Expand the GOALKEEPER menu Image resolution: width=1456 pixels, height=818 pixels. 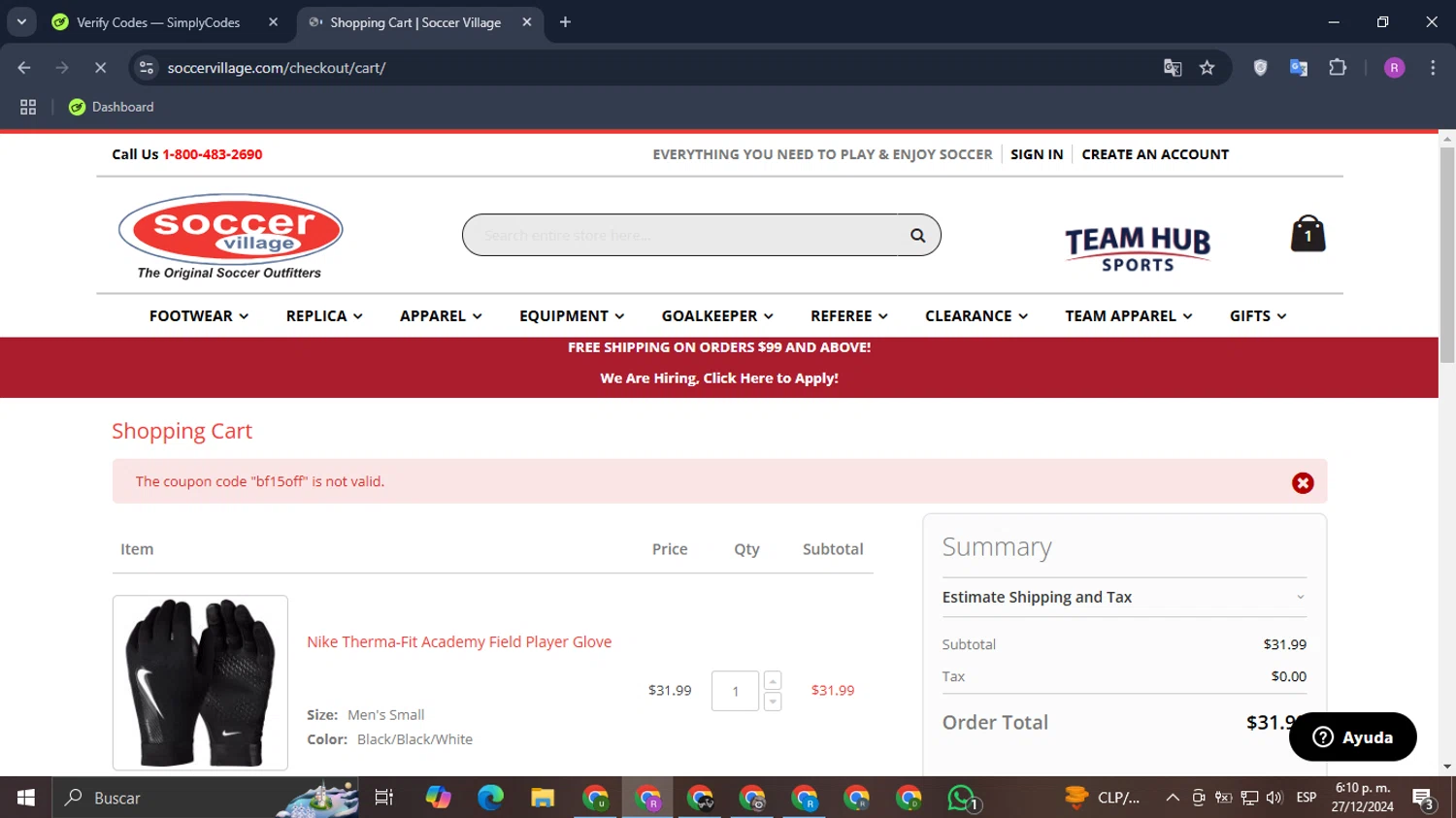coord(717,316)
